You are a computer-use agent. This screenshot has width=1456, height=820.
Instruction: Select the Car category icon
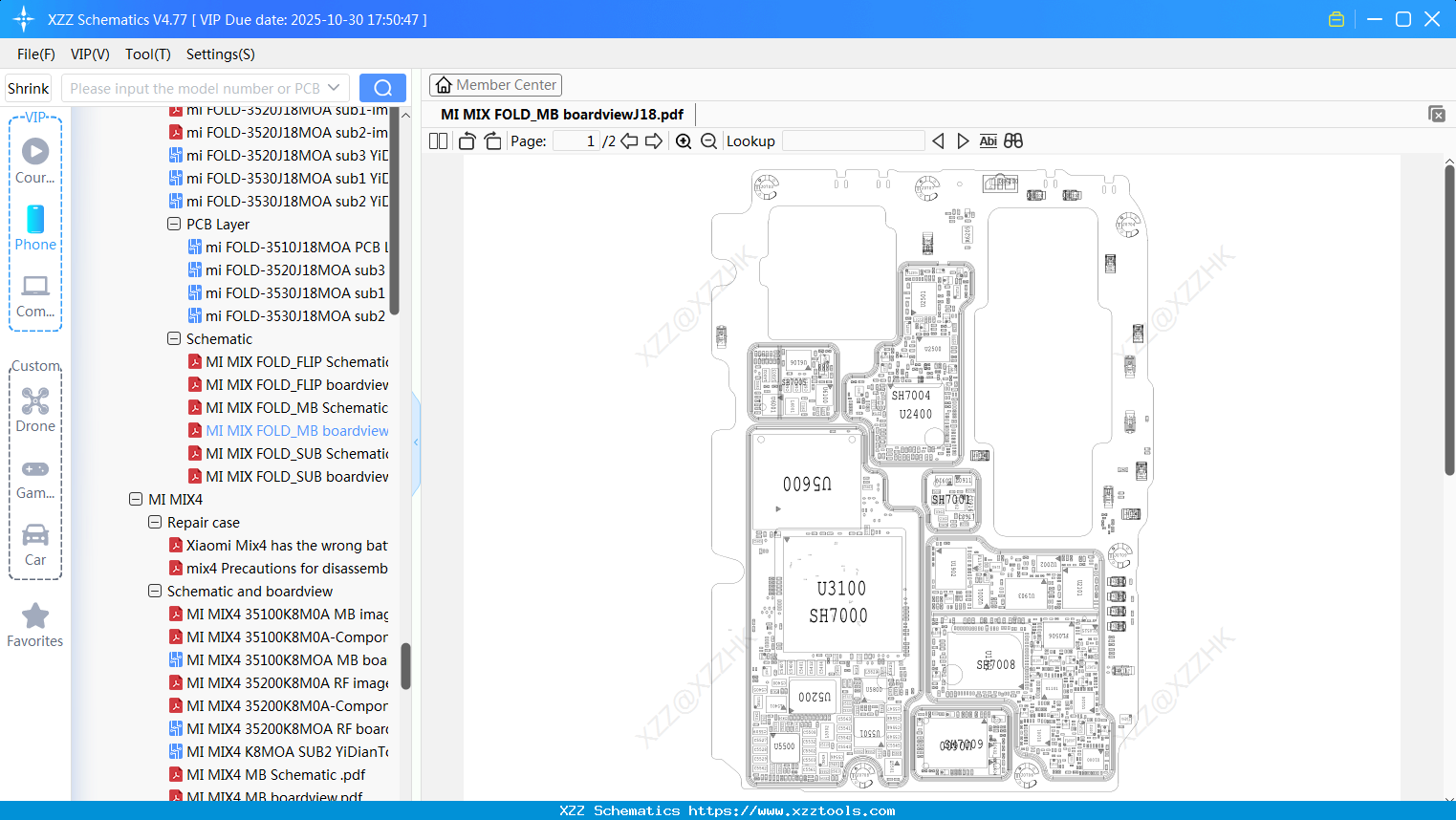point(35,544)
